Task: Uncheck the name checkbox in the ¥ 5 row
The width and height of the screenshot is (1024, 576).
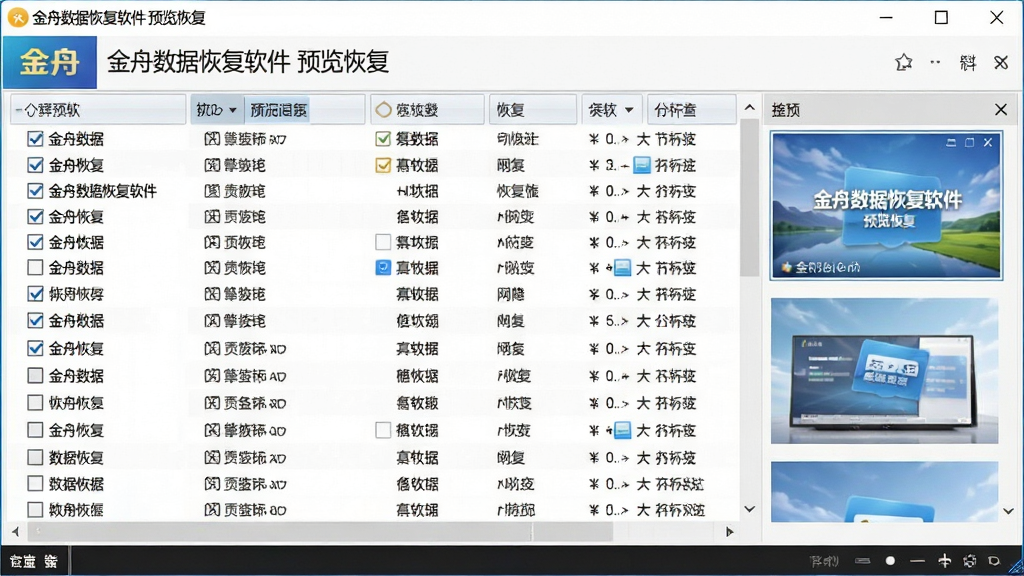Action: pos(35,321)
